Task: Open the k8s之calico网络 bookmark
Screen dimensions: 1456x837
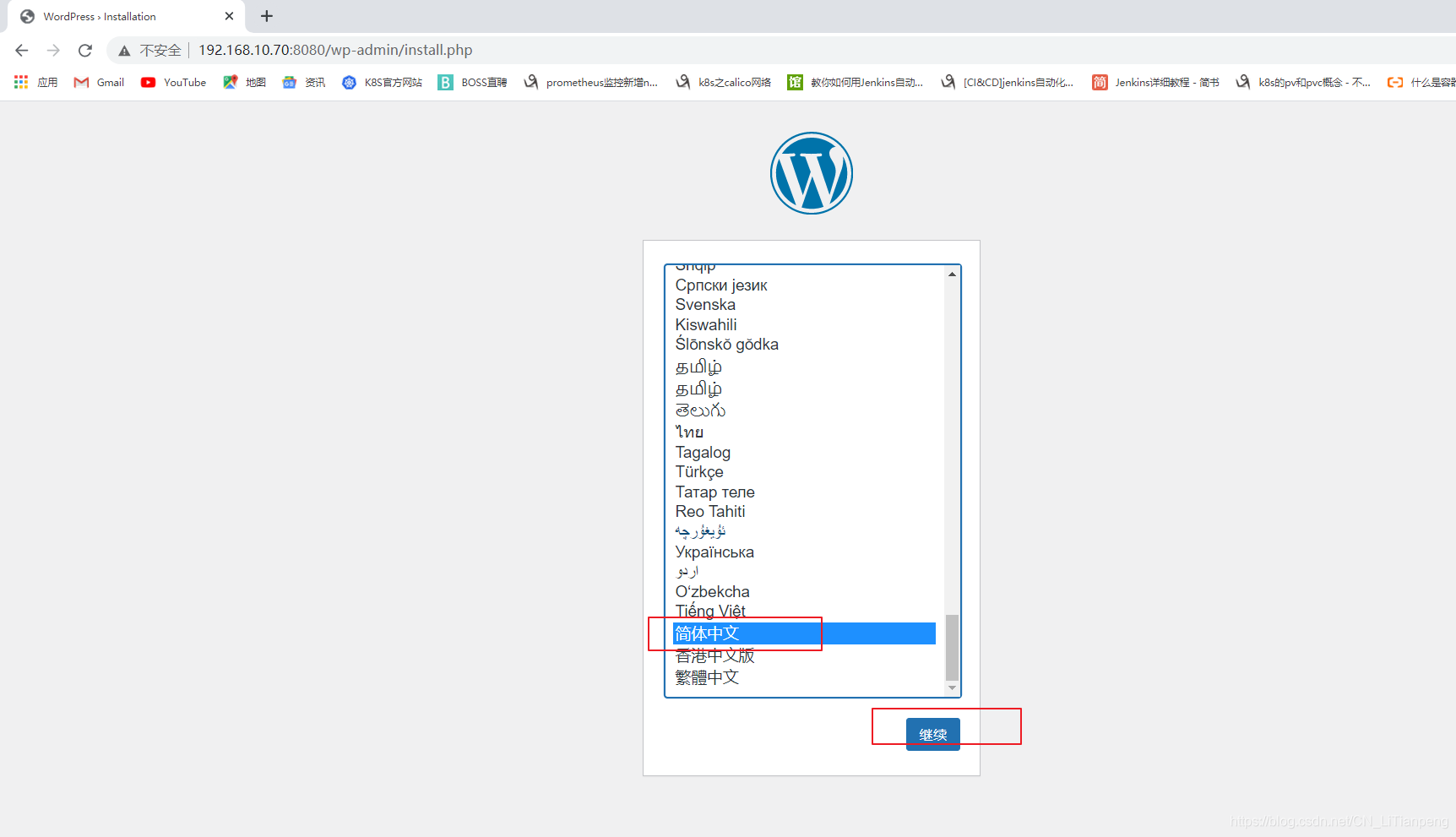Action: point(724,82)
